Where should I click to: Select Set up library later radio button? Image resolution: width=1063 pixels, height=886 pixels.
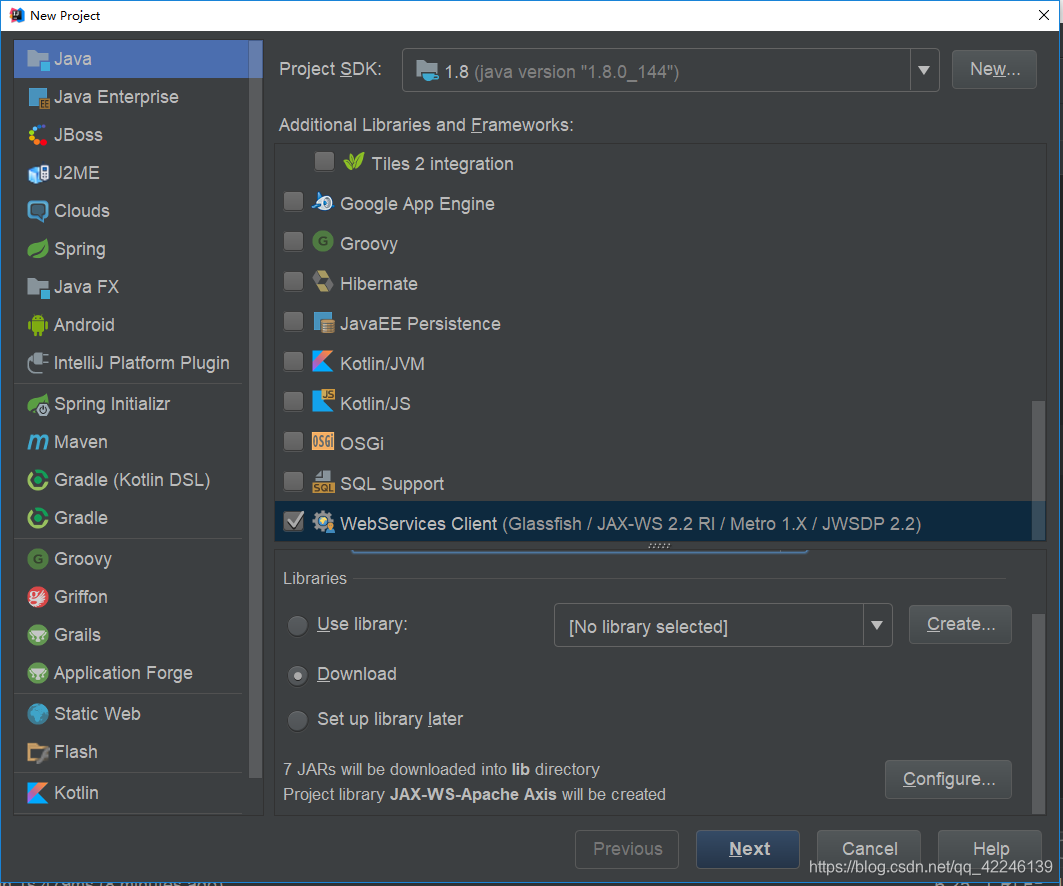[x=298, y=721]
